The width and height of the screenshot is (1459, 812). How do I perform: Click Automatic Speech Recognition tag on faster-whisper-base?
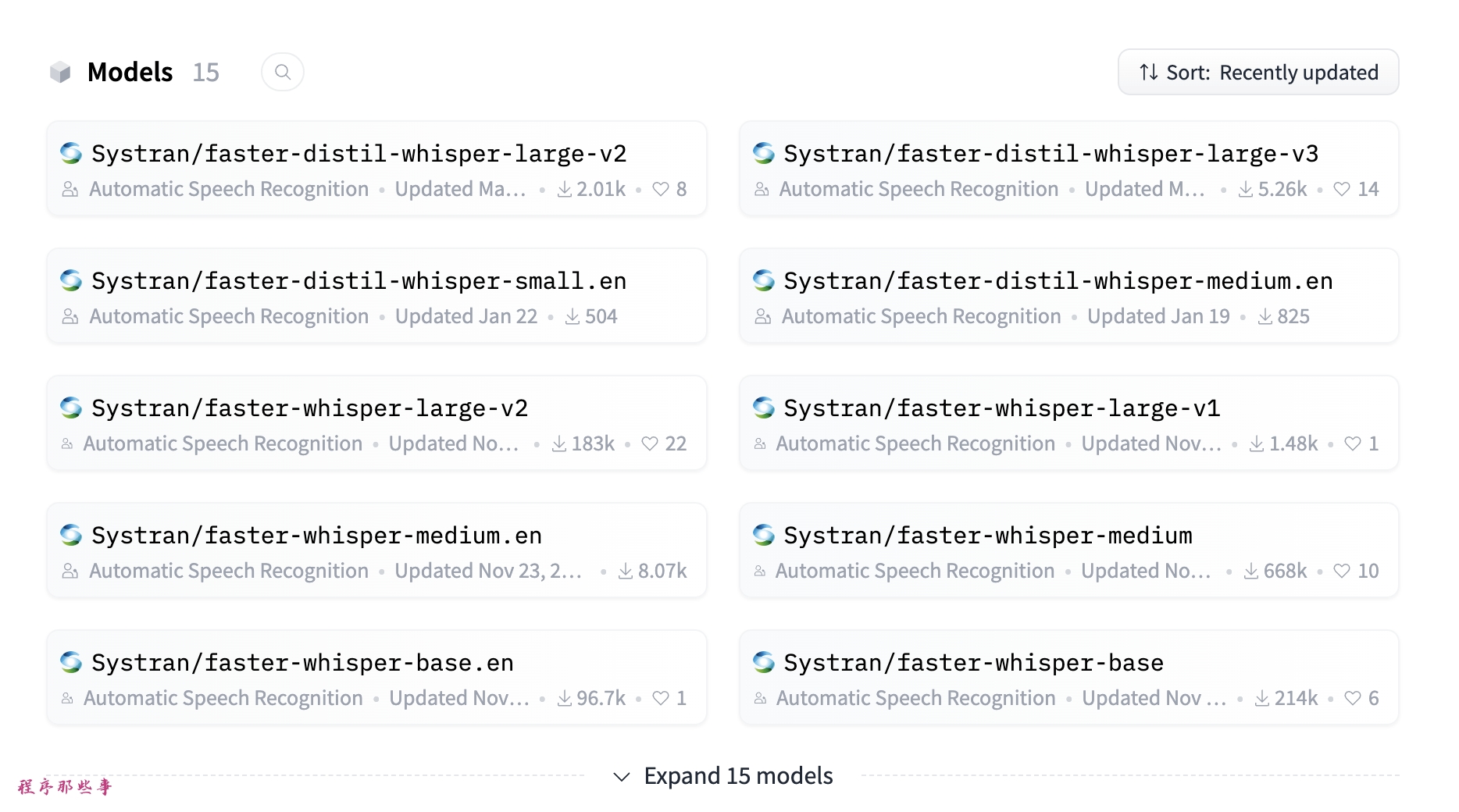click(915, 698)
